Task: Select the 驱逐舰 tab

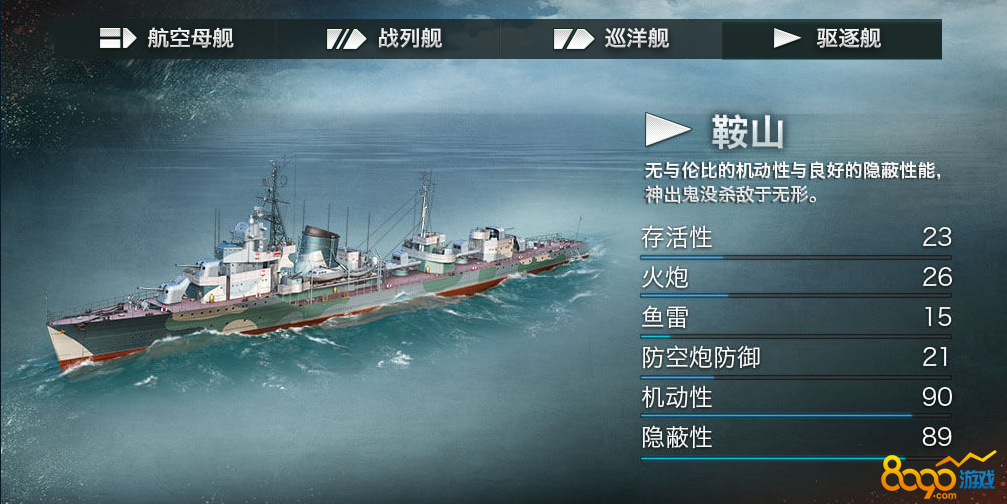Action: pyautogui.click(x=832, y=39)
